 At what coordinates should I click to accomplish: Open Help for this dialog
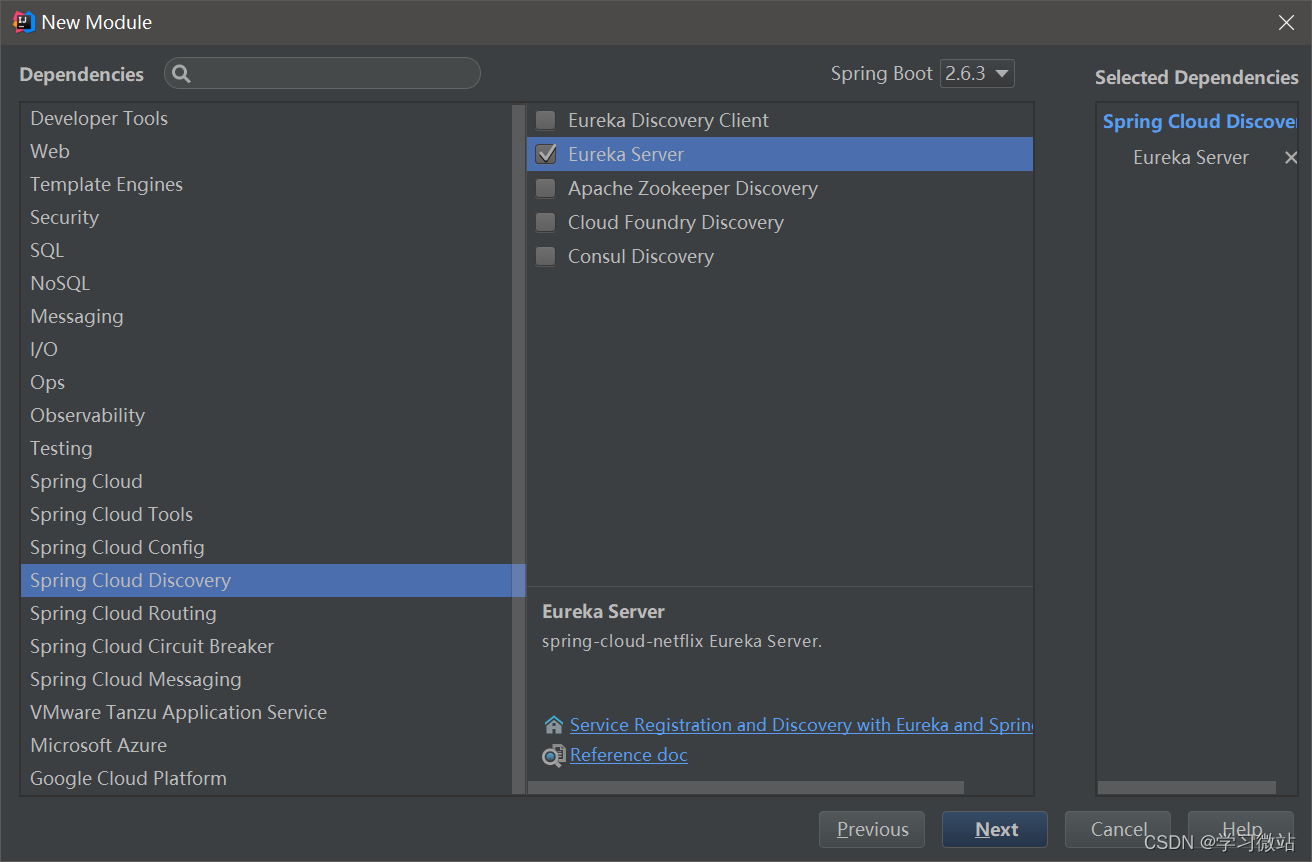(x=1241, y=829)
